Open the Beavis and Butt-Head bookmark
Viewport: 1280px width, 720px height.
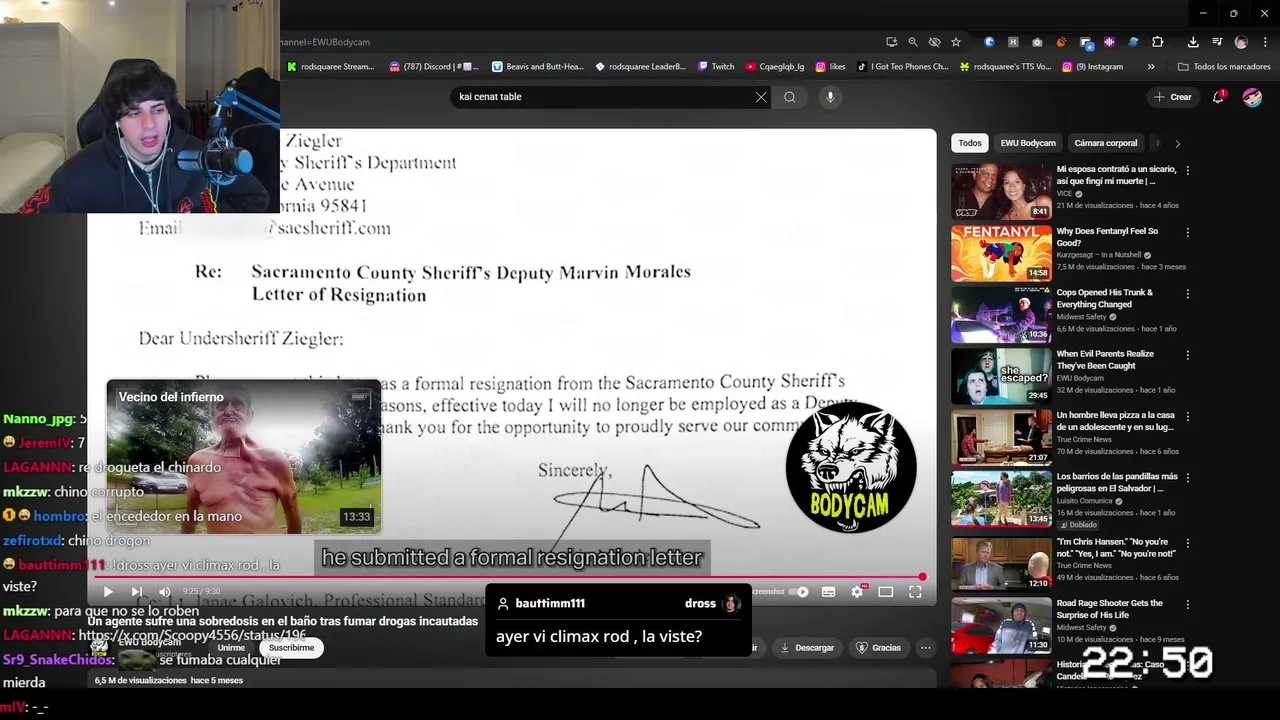tap(537, 67)
